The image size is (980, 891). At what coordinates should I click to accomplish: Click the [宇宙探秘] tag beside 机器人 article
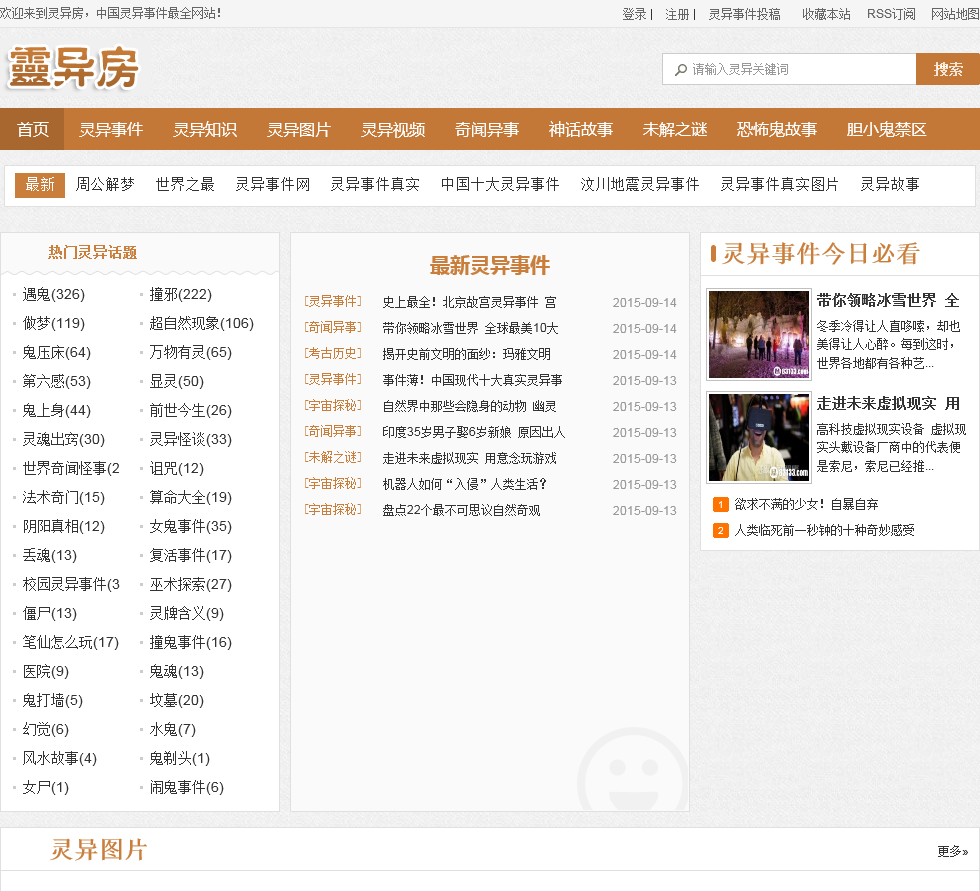[x=333, y=483]
